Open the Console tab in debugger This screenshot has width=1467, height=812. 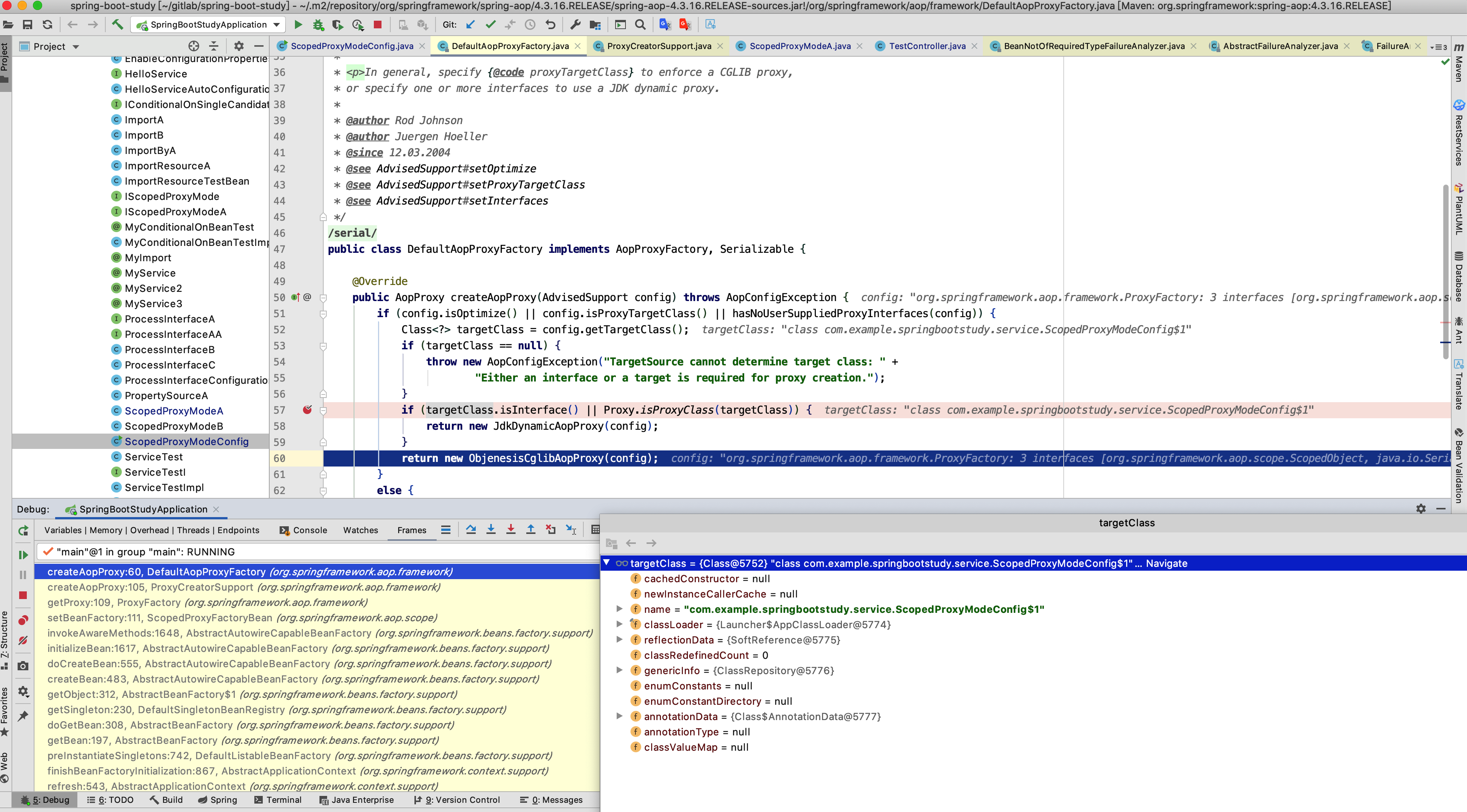[x=309, y=530]
